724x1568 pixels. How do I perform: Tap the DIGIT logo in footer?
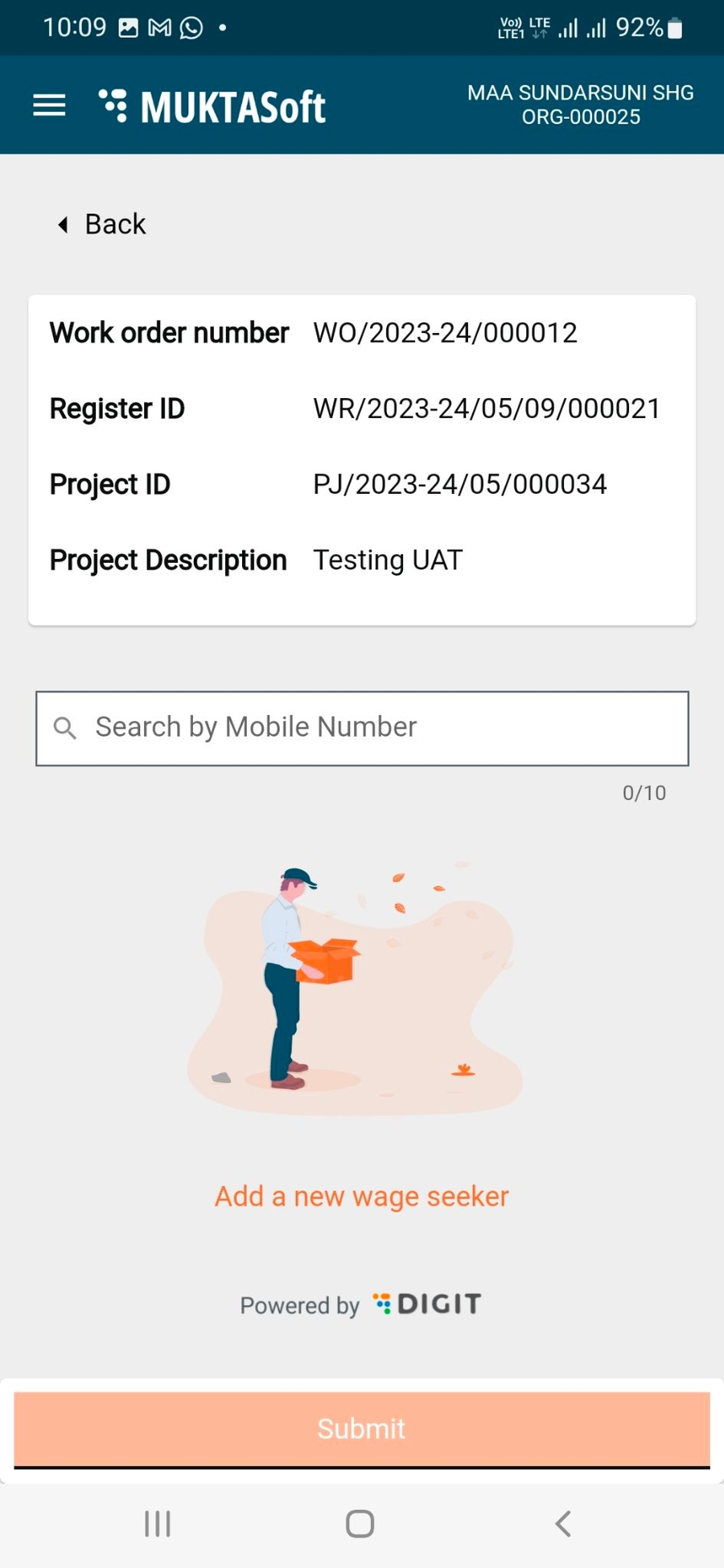(428, 1303)
